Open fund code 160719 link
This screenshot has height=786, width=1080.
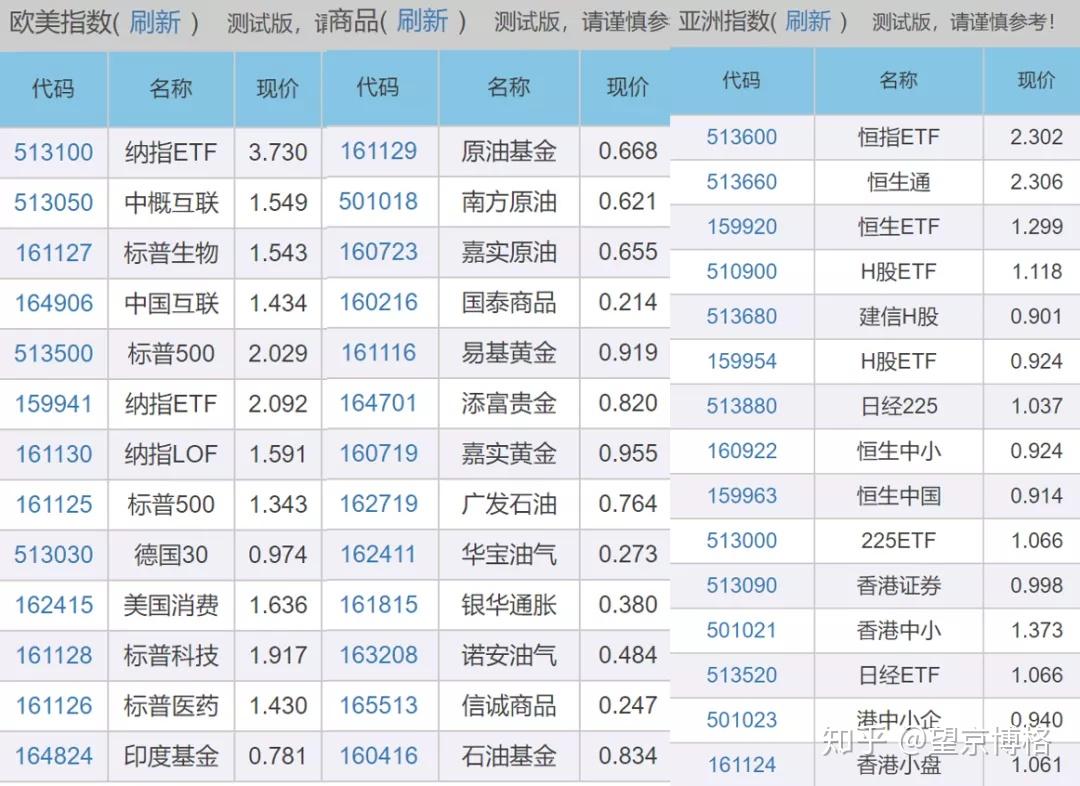pos(379,453)
